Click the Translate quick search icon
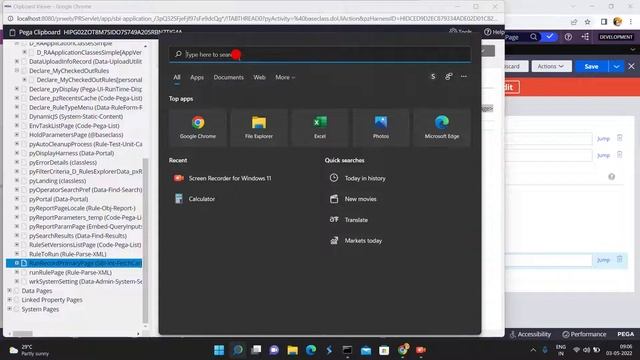 pos(334,220)
